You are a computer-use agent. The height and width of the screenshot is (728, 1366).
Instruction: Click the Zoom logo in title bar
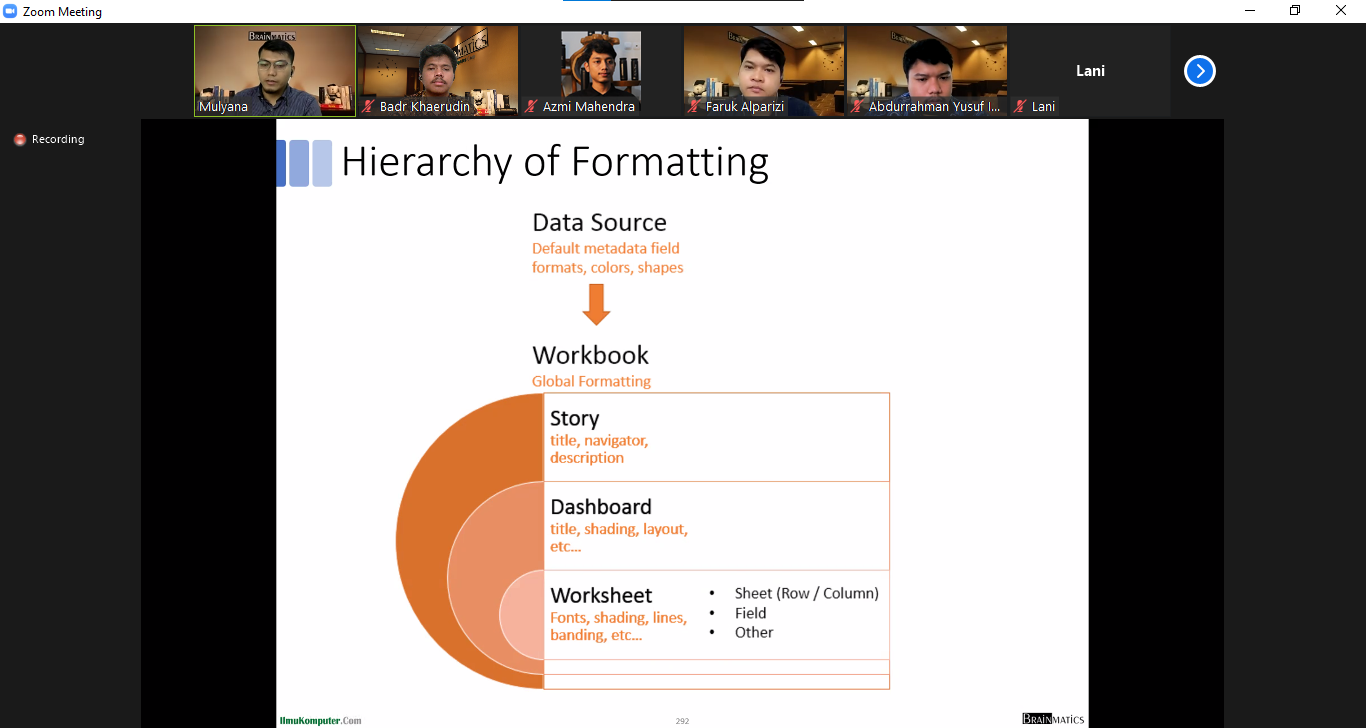(x=11, y=12)
